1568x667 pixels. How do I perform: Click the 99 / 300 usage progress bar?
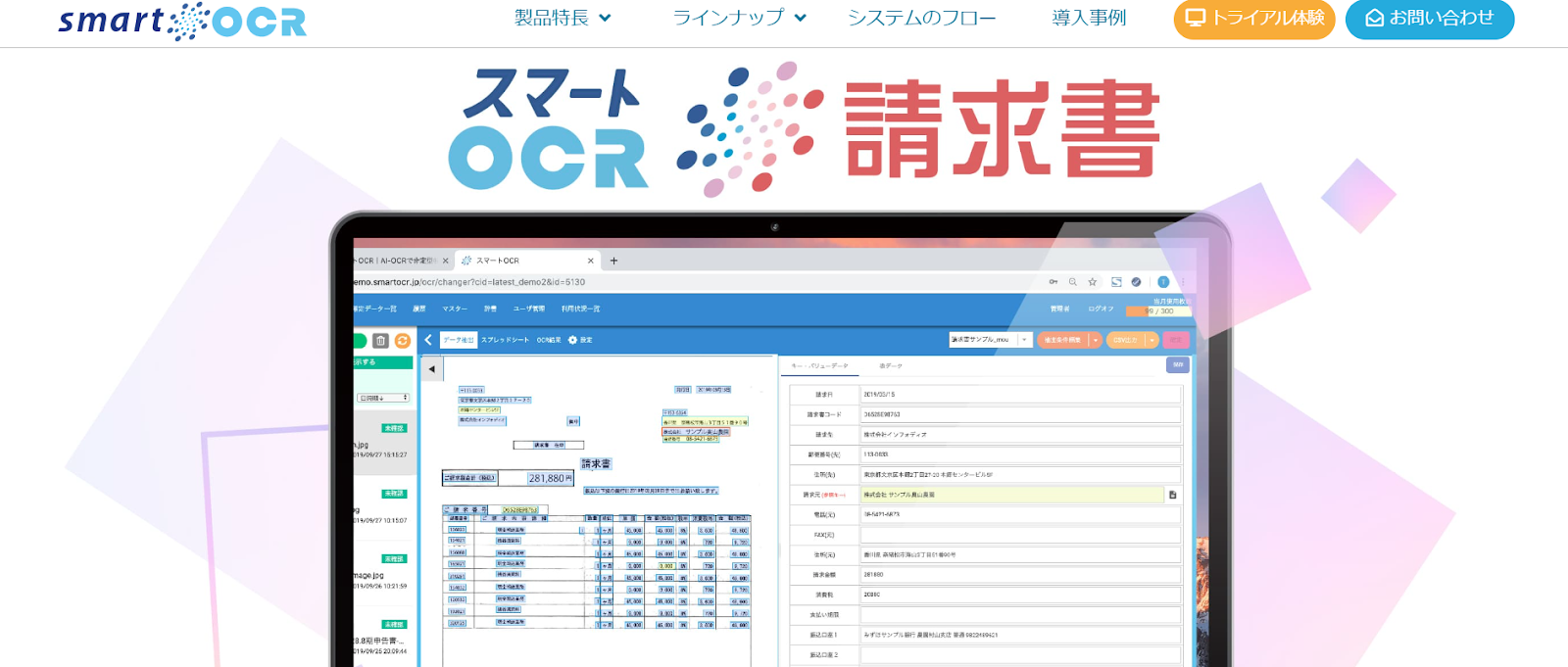pyautogui.click(x=1158, y=311)
